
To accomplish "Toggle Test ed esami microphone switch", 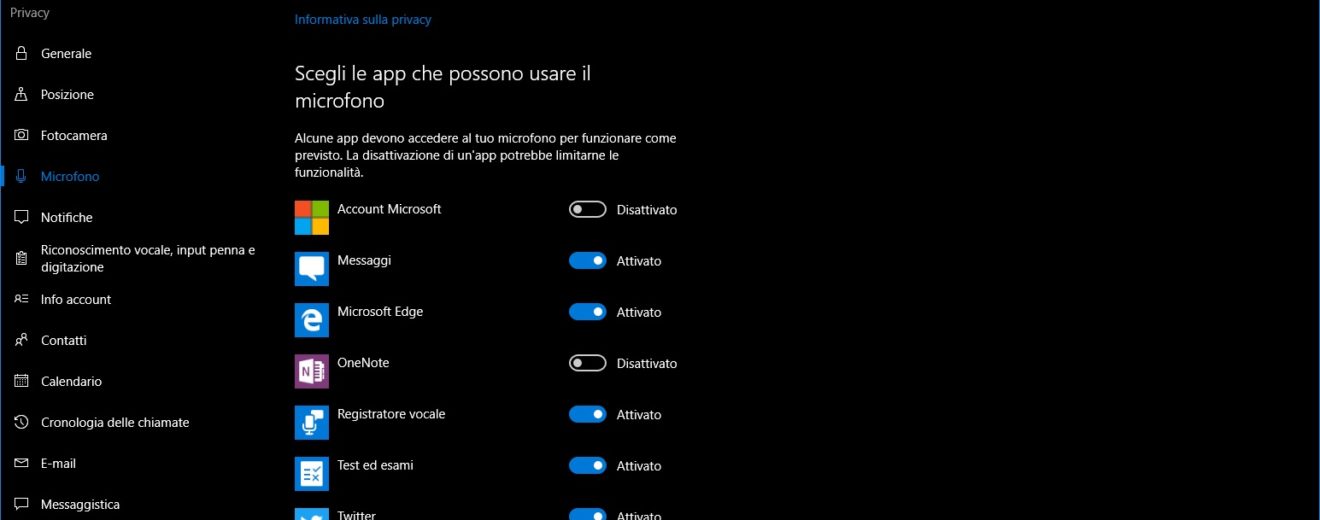I will click(x=587, y=465).
